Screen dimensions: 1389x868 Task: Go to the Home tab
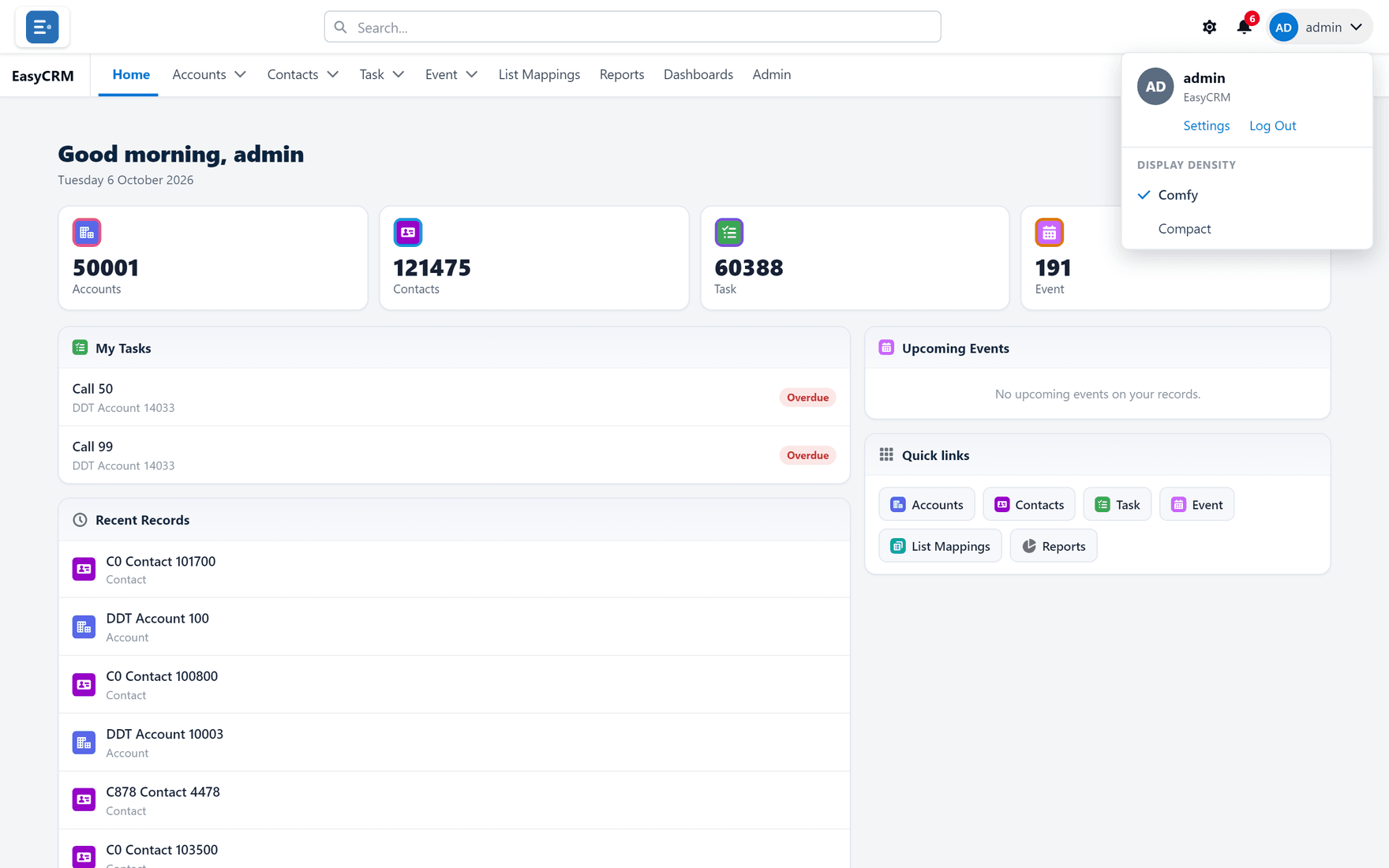[x=131, y=74]
